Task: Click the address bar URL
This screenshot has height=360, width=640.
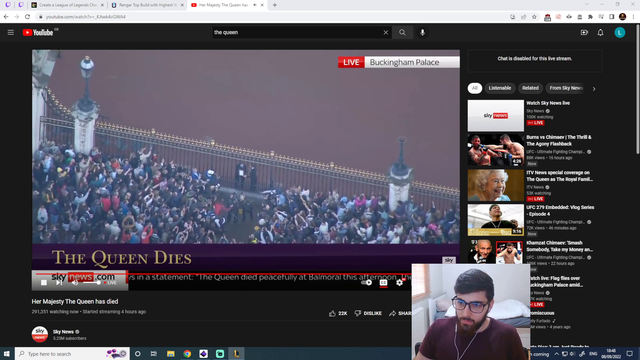Action: click(x=86, y=17)
